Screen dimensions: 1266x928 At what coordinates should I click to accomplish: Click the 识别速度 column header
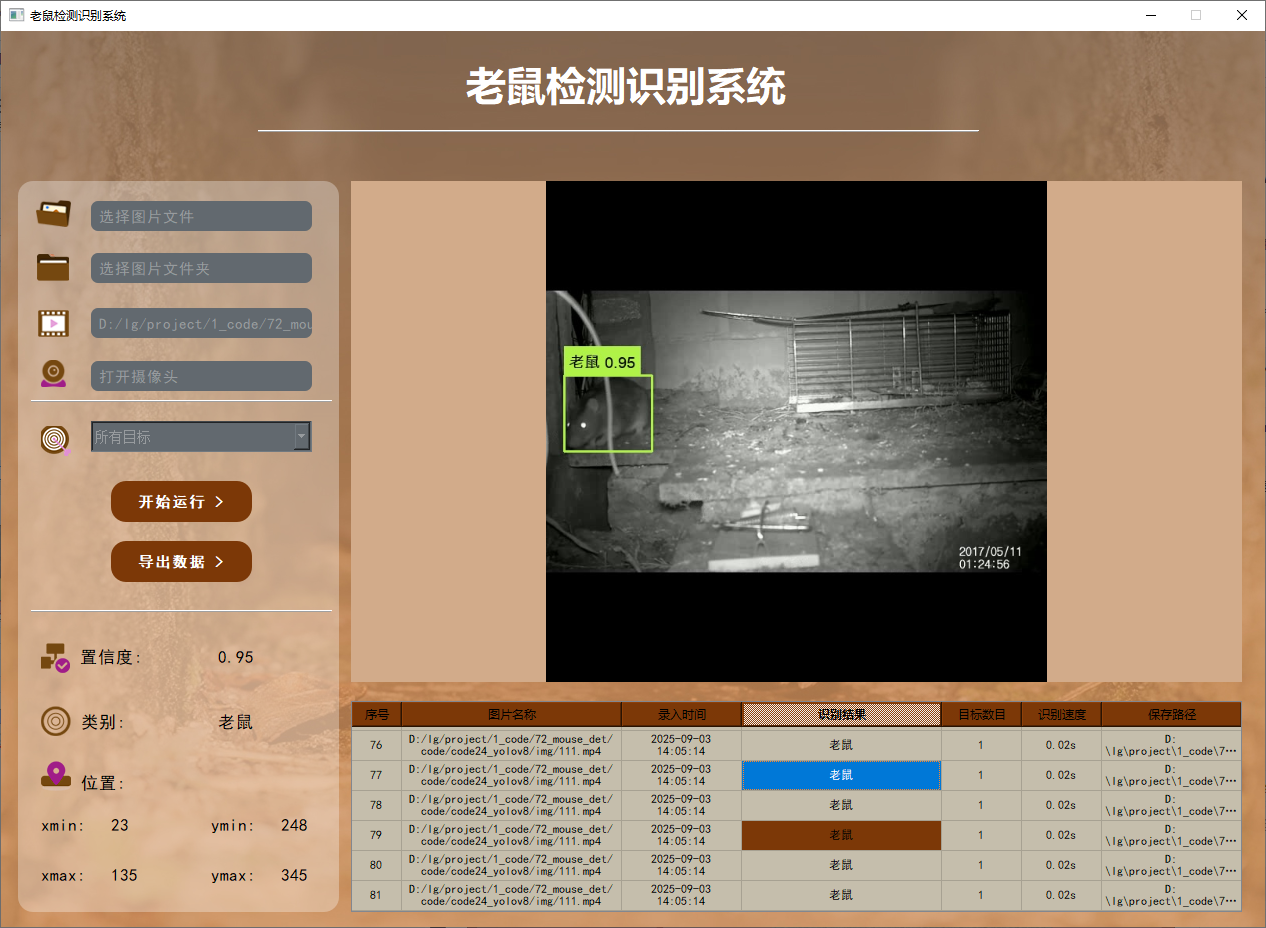pos(1062,714)
